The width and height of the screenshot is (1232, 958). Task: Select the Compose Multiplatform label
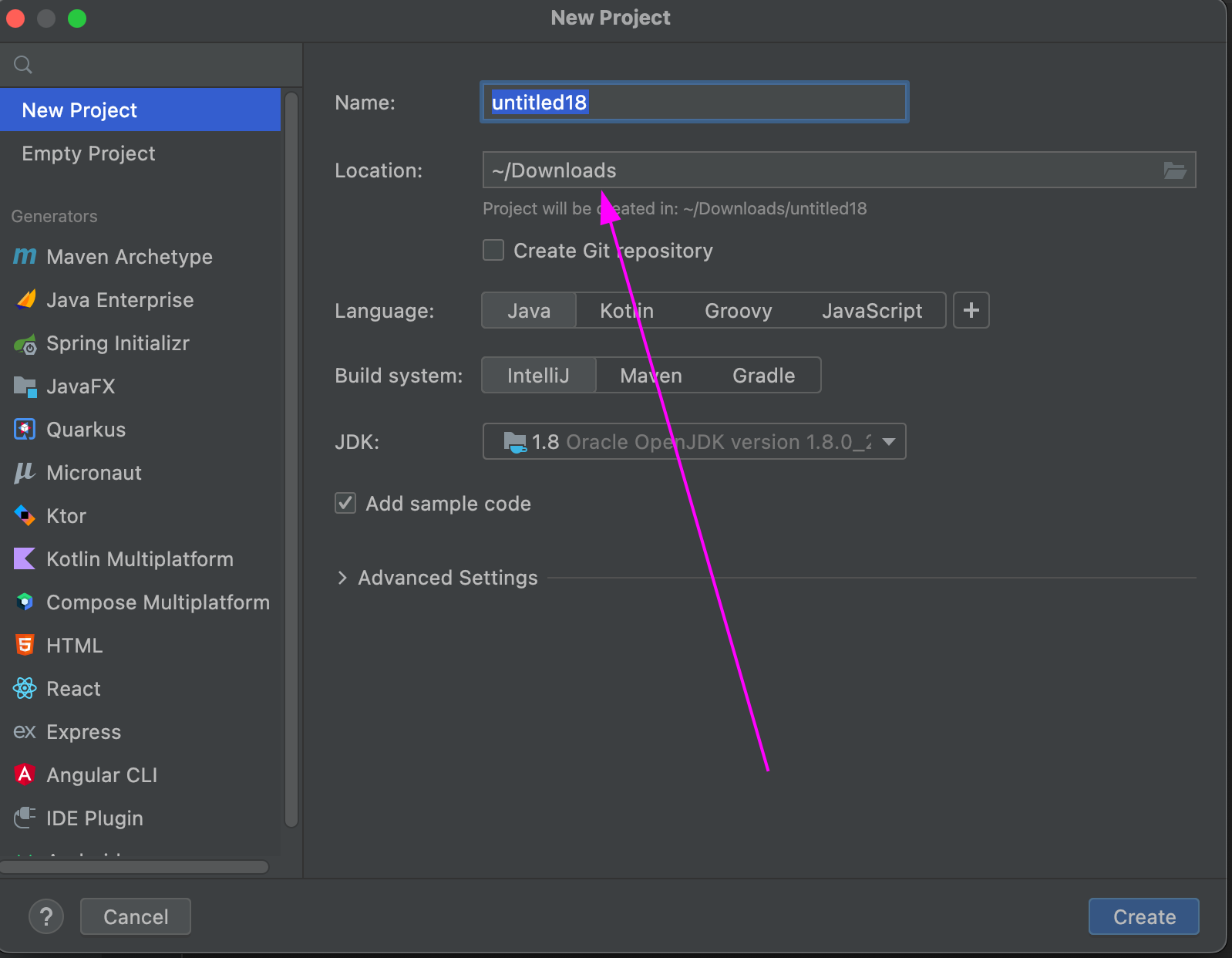158,602
